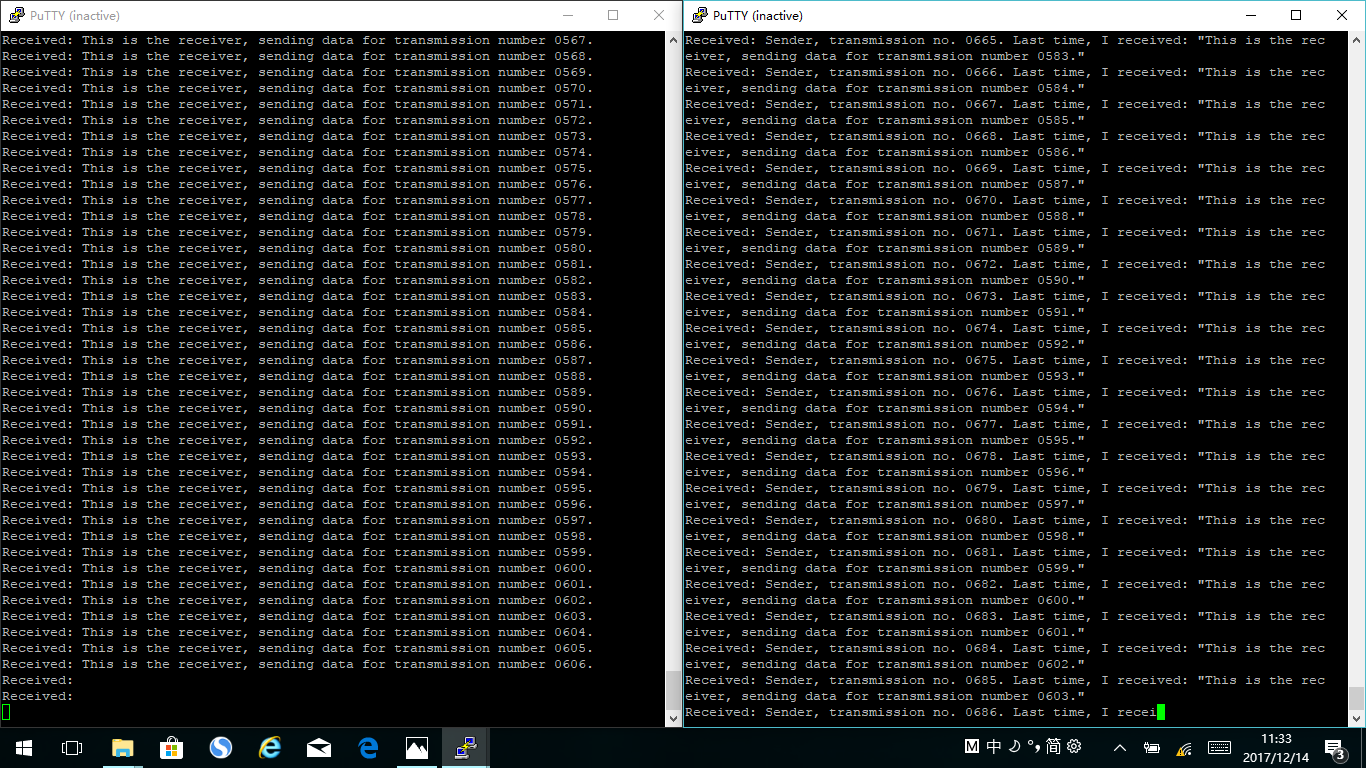
Task: Open IME settings gear icon
Action: tap(1075, 746)
